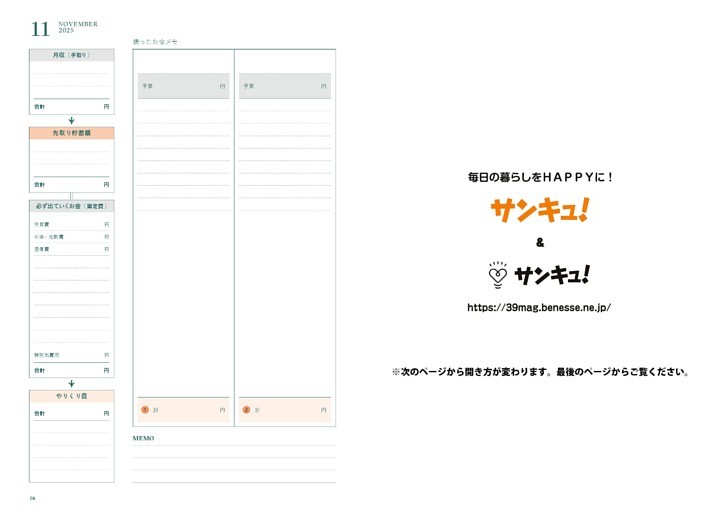Click the 住居費 row
Viewport: 720px width, 512px height.
click(x=72, y=225)
